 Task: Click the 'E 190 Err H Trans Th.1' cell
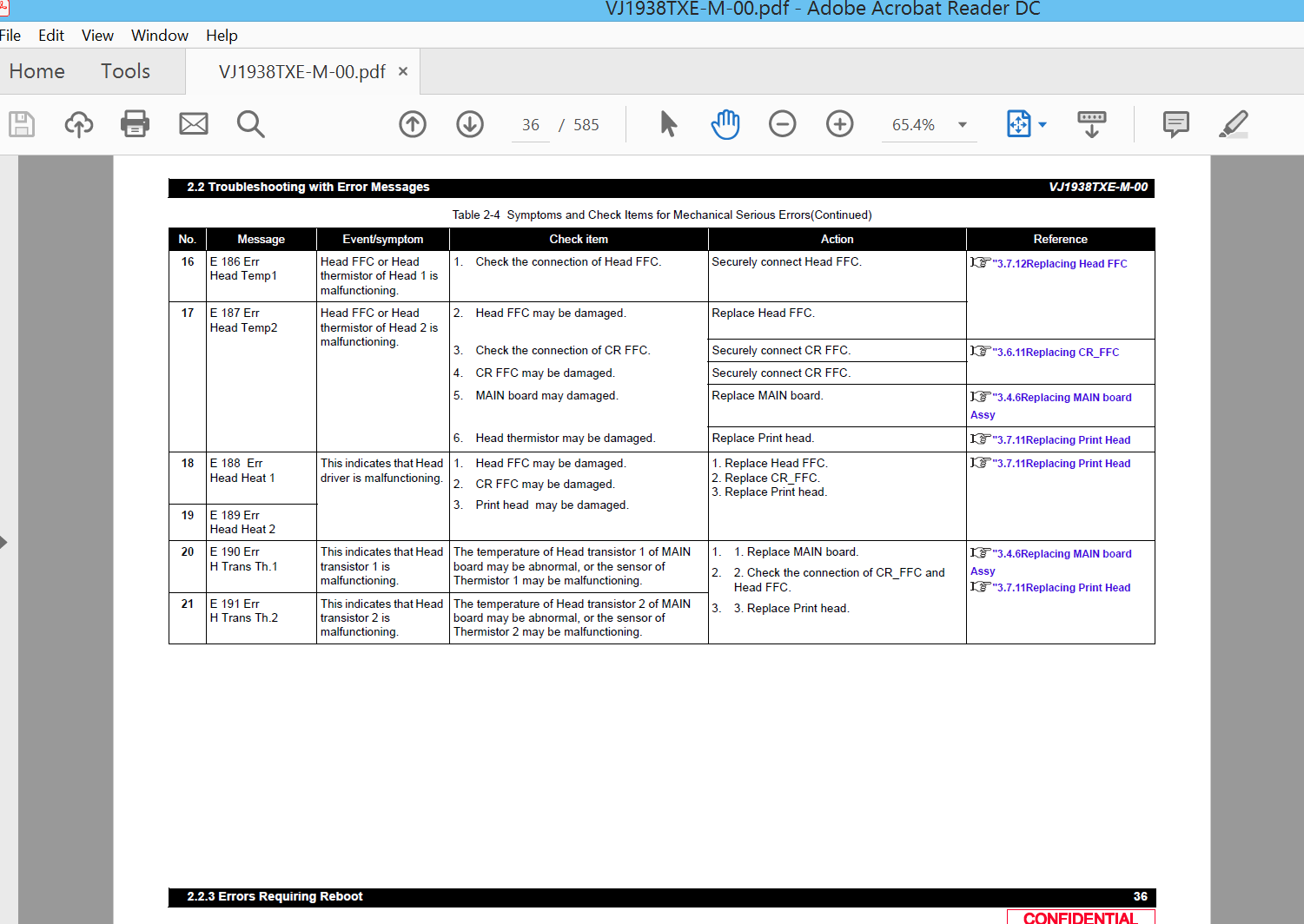coord(261,567)
